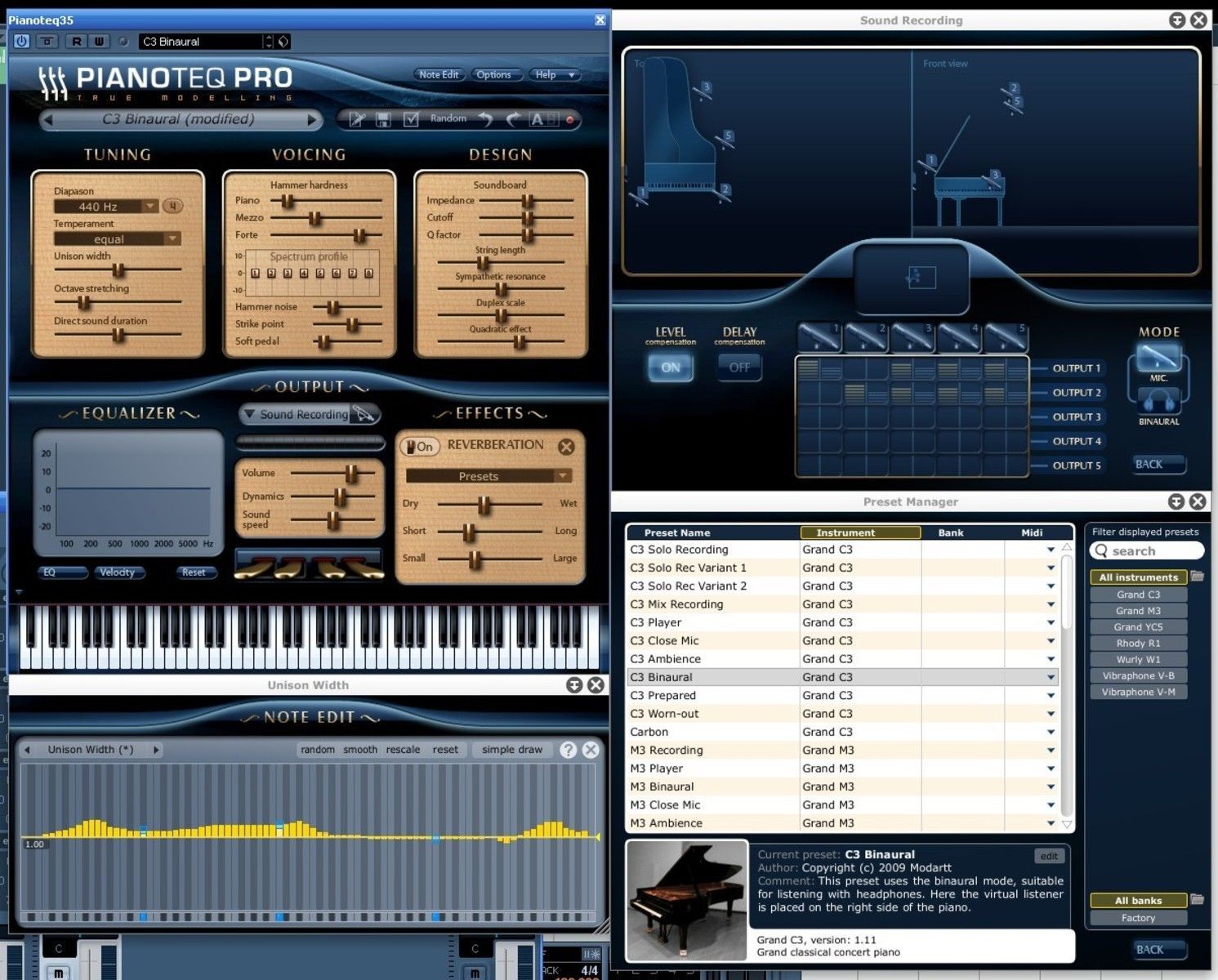
Task: Open Note Edit help question mark
Action: coord(569,750)
